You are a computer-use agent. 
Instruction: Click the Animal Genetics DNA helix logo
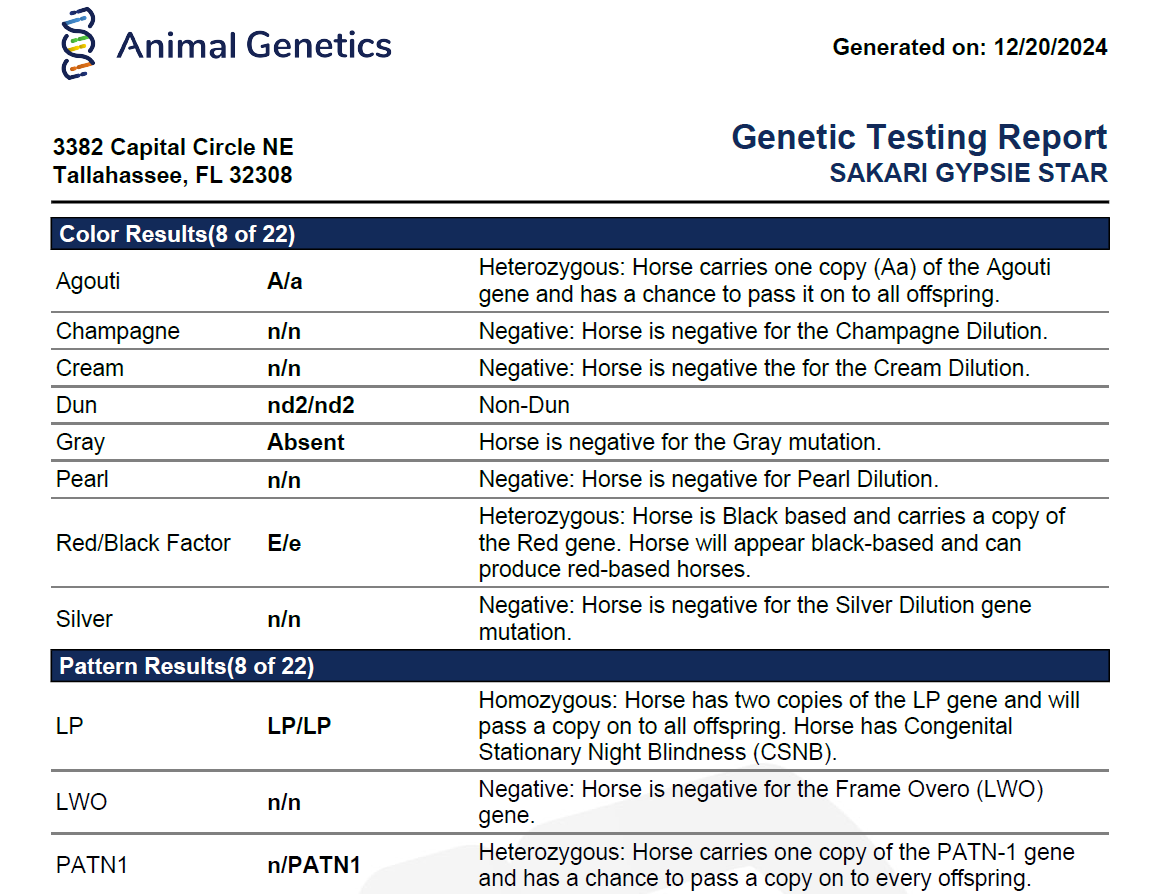pyautogui.click(x=80, y=44)
